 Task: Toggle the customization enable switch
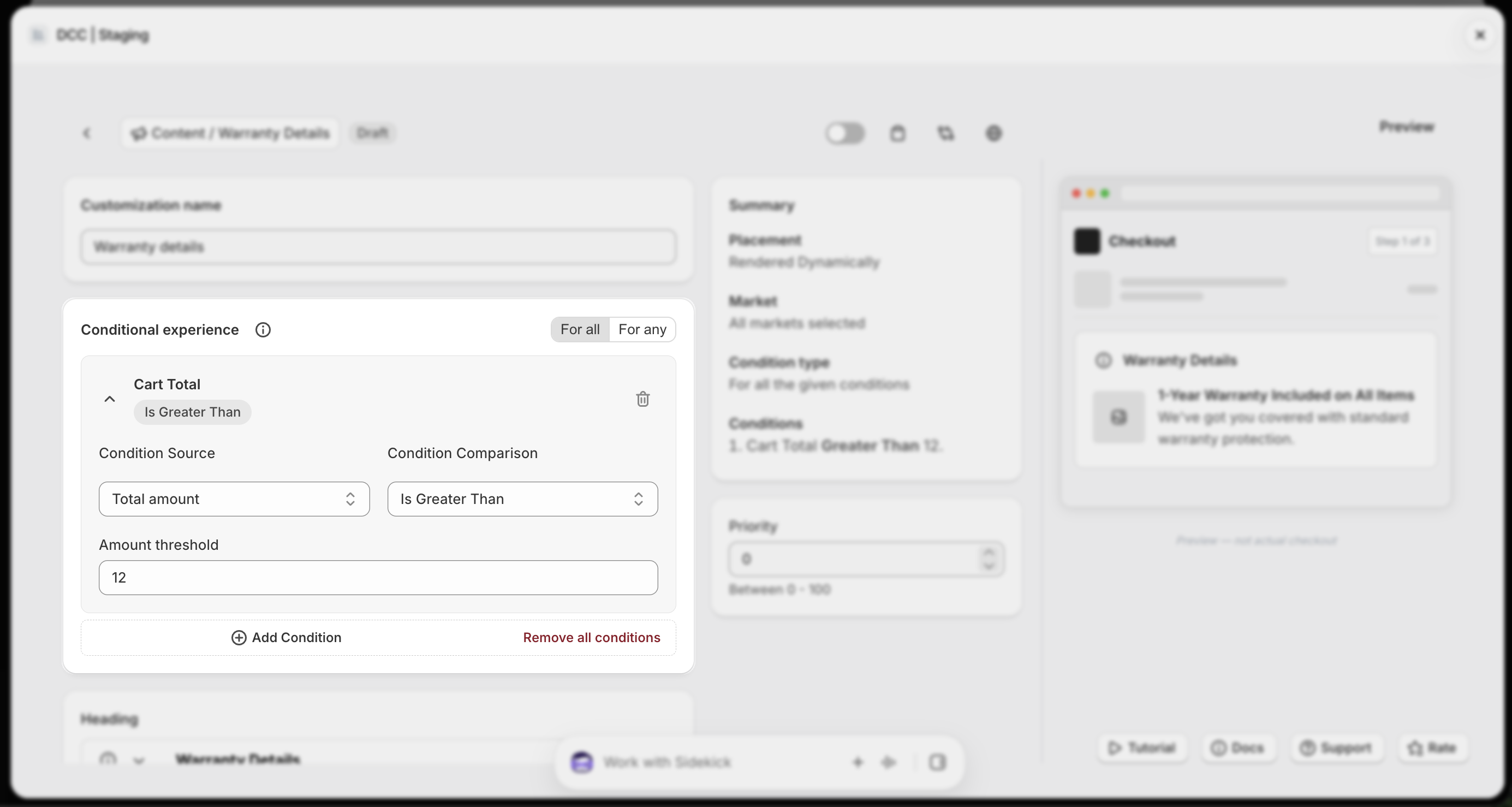coord(844,133)
